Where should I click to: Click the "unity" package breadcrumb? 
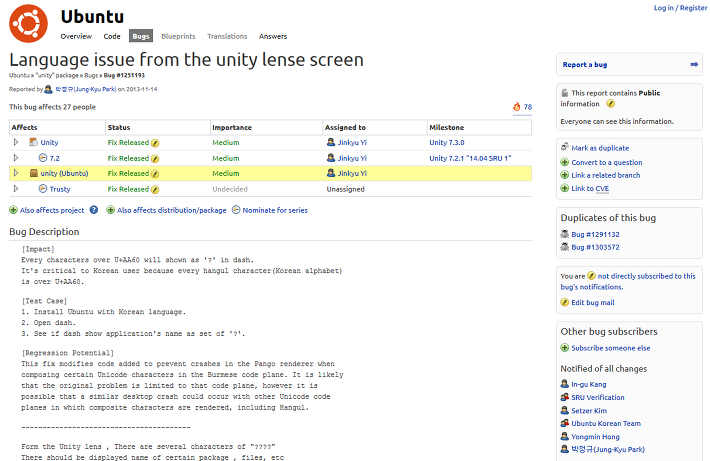[57, 75]
